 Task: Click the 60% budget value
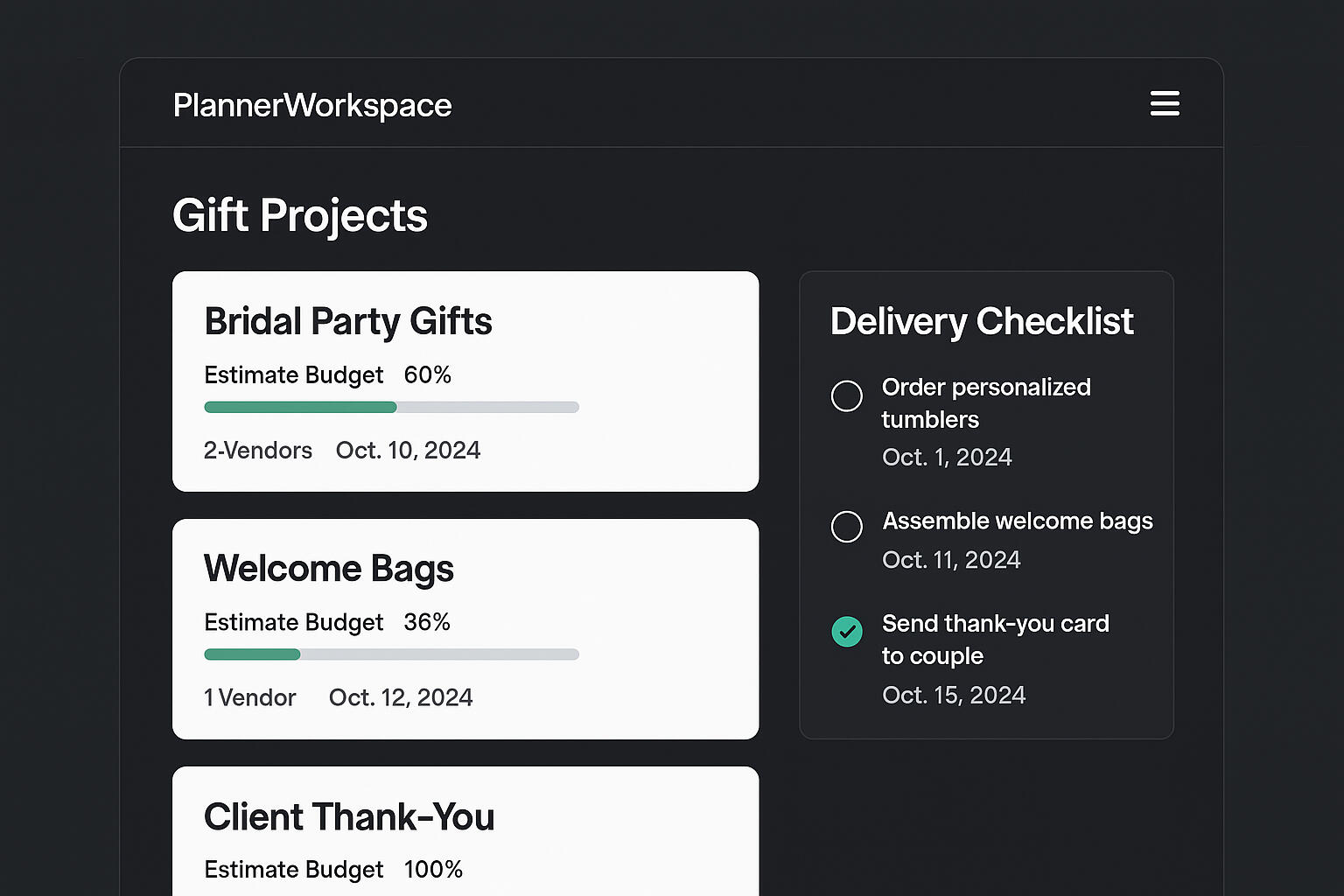427,375
